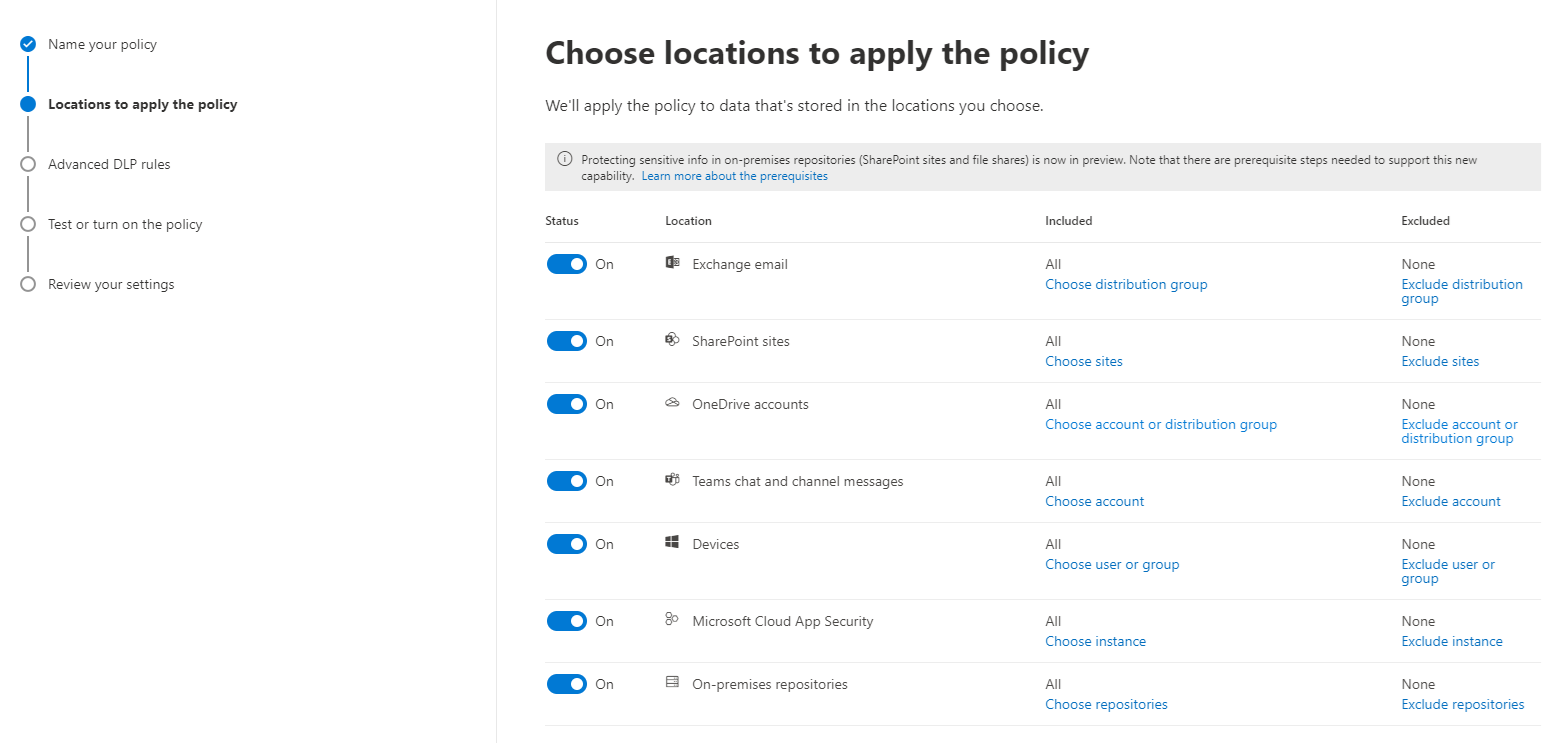
Task: Click the Microsoft Cloud App Security icon
Action: coord(673,620)
